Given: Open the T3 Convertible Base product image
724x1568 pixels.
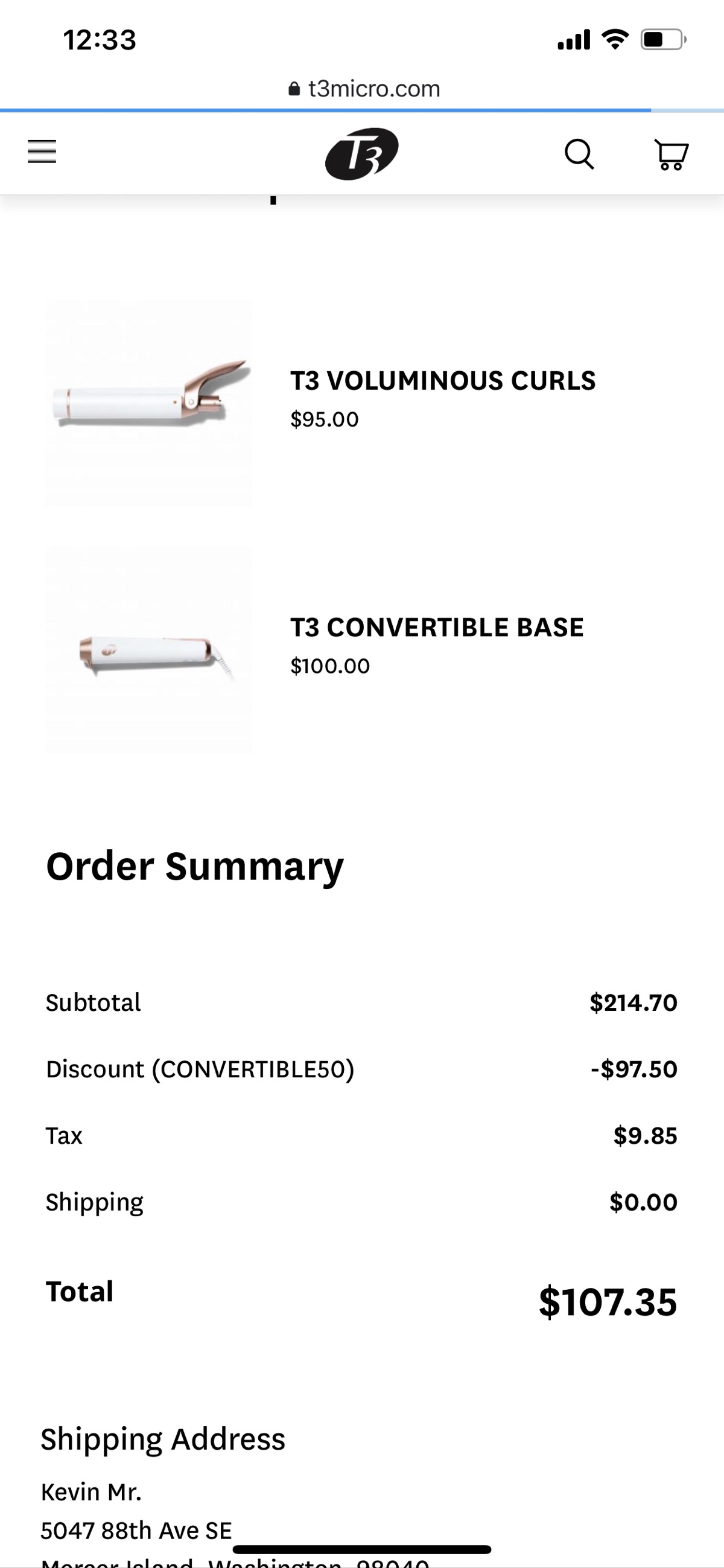Looking at the screenshot, I should click(x=148, y=650).
